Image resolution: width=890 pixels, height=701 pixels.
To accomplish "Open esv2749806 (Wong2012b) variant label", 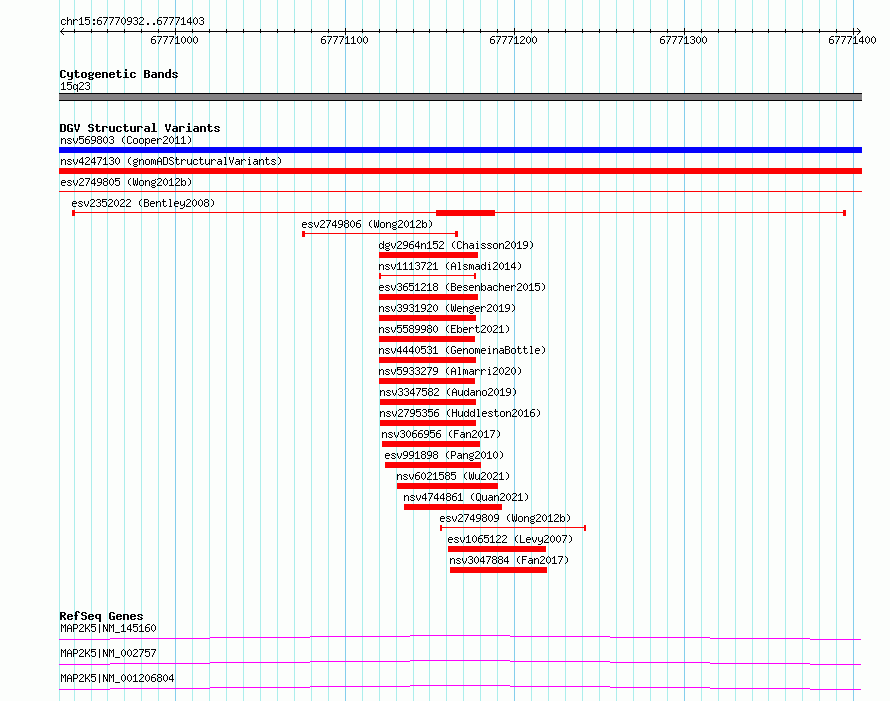I will click(367, 224).
